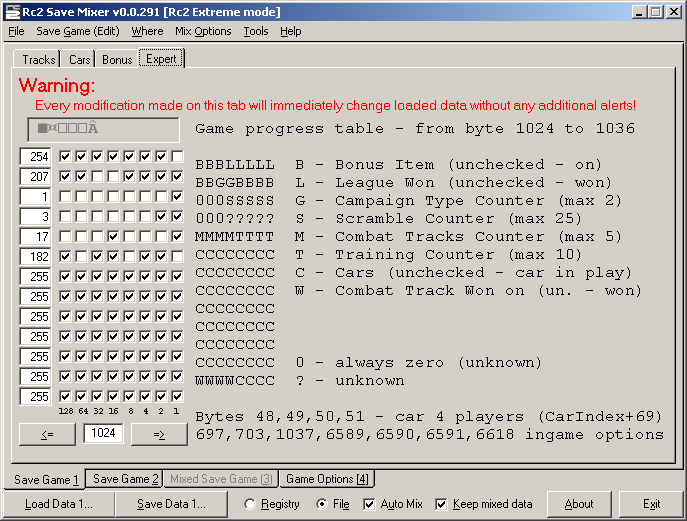
Task: Switch to Save Game 1 tab
Action: (x=46, y=479)
